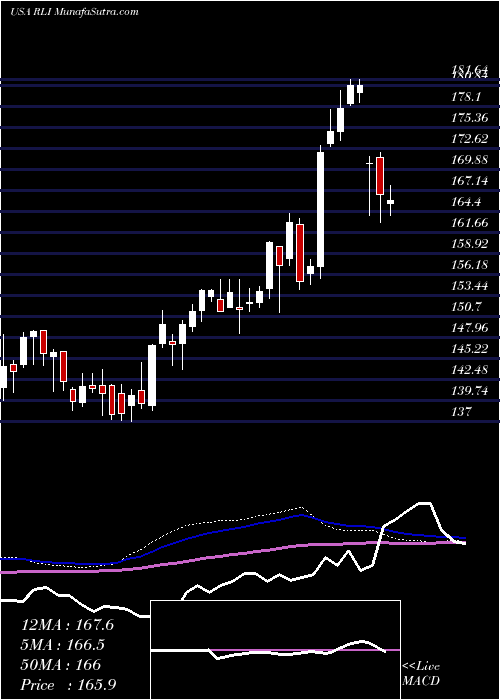500x700 pixels.
Task: Click the <<Live MACD label
Action: 421,674
